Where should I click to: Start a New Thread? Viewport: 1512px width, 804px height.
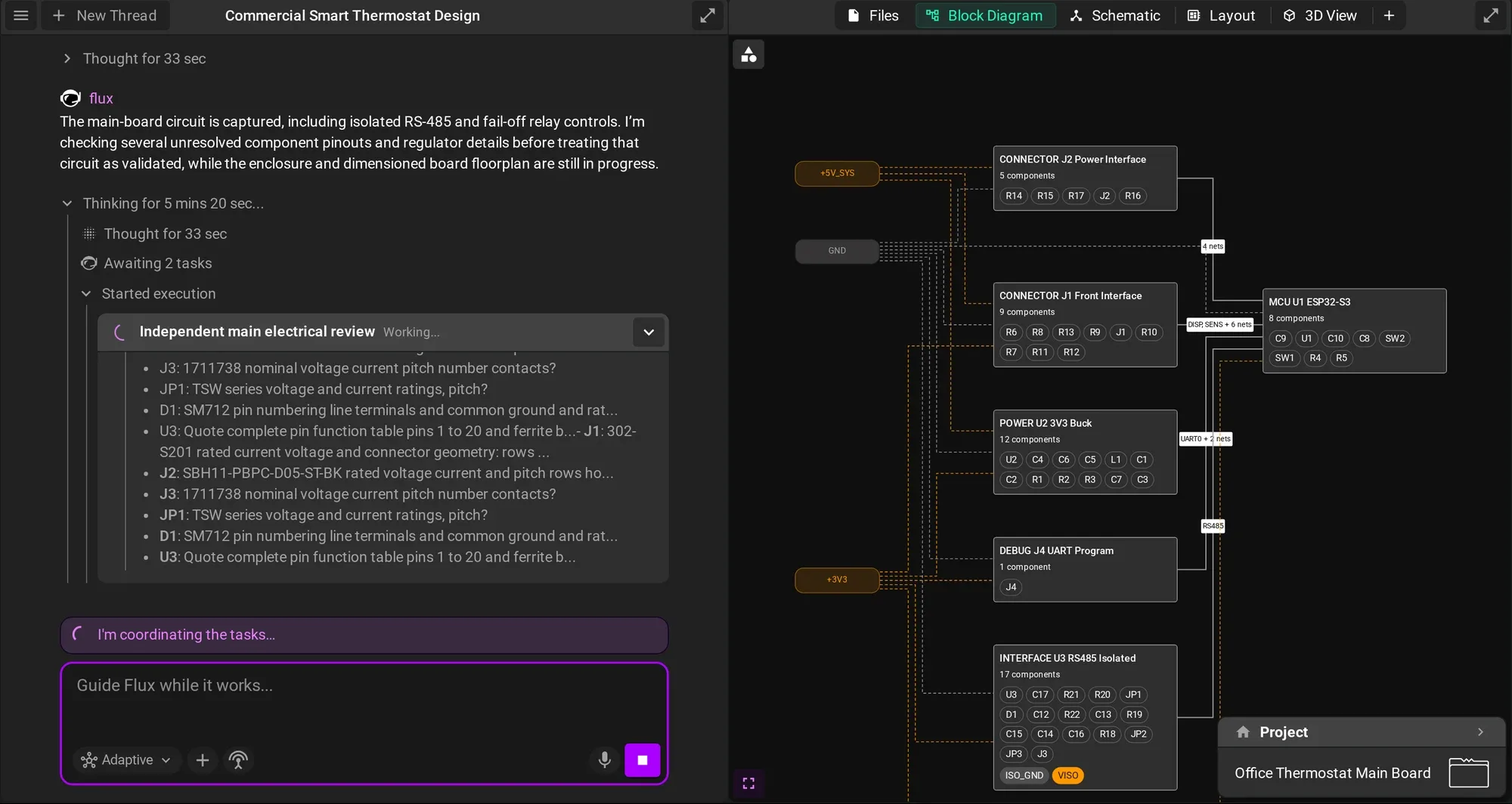tap(105, 16)
